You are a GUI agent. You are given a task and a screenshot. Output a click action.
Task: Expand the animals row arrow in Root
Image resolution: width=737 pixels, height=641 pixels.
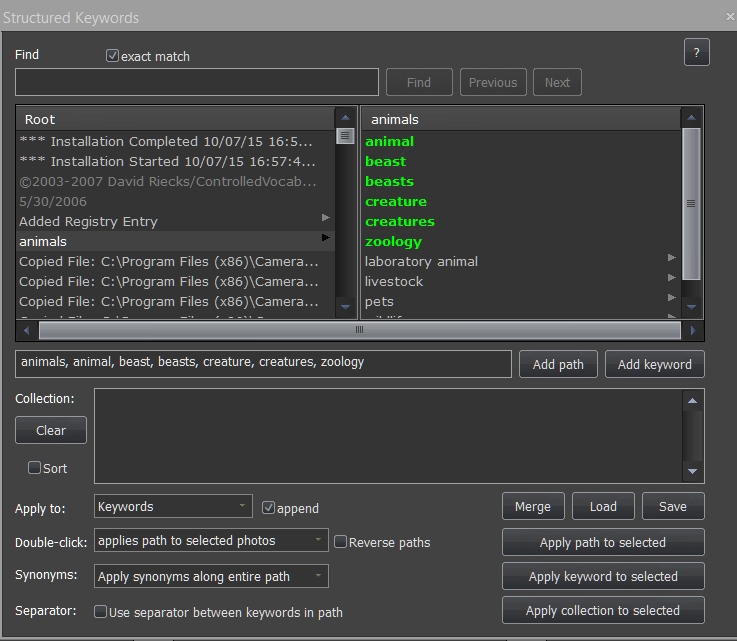click(x=325, y=237)
